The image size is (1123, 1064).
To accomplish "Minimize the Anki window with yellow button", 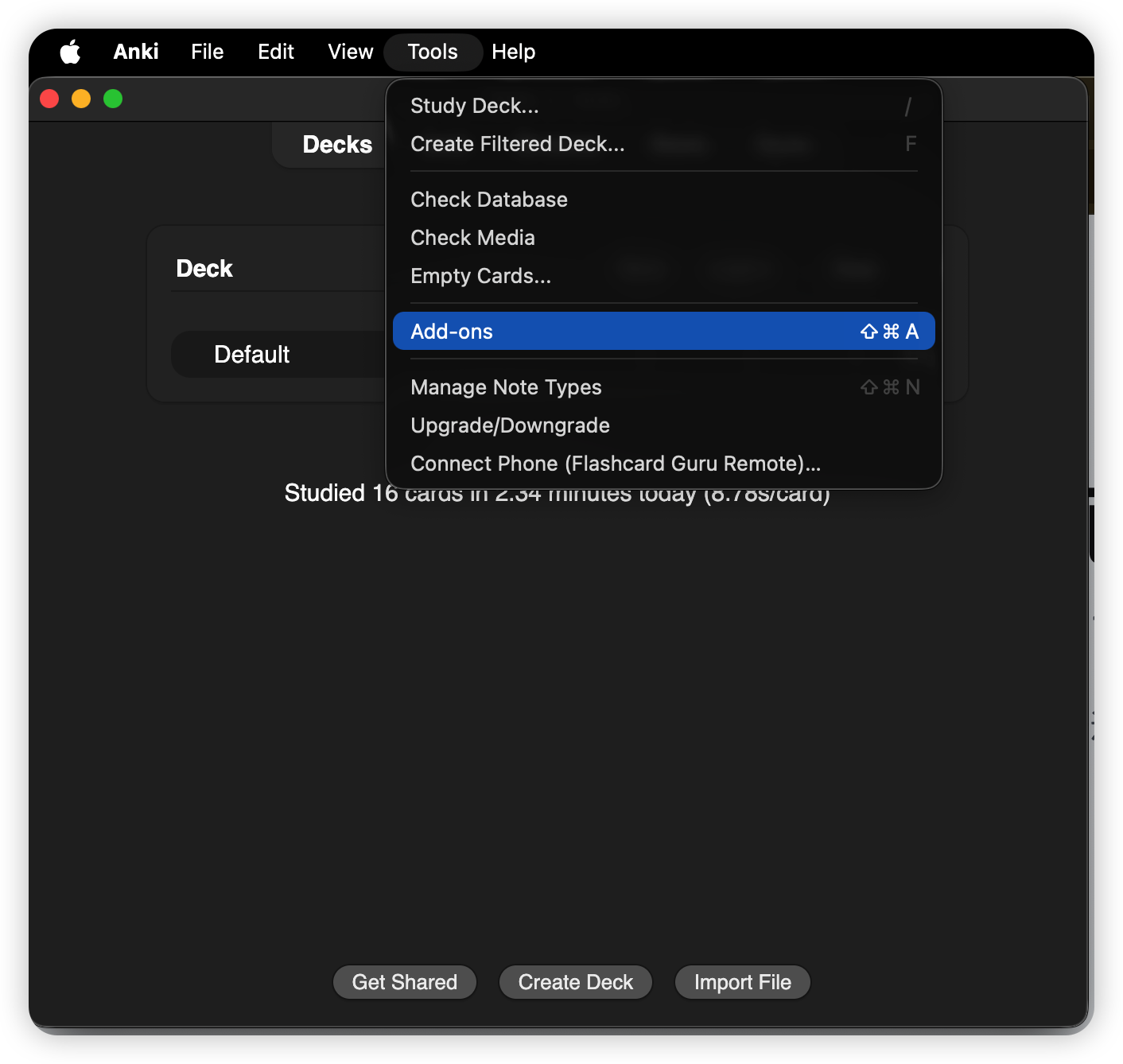I will click(x=81, y=99).
